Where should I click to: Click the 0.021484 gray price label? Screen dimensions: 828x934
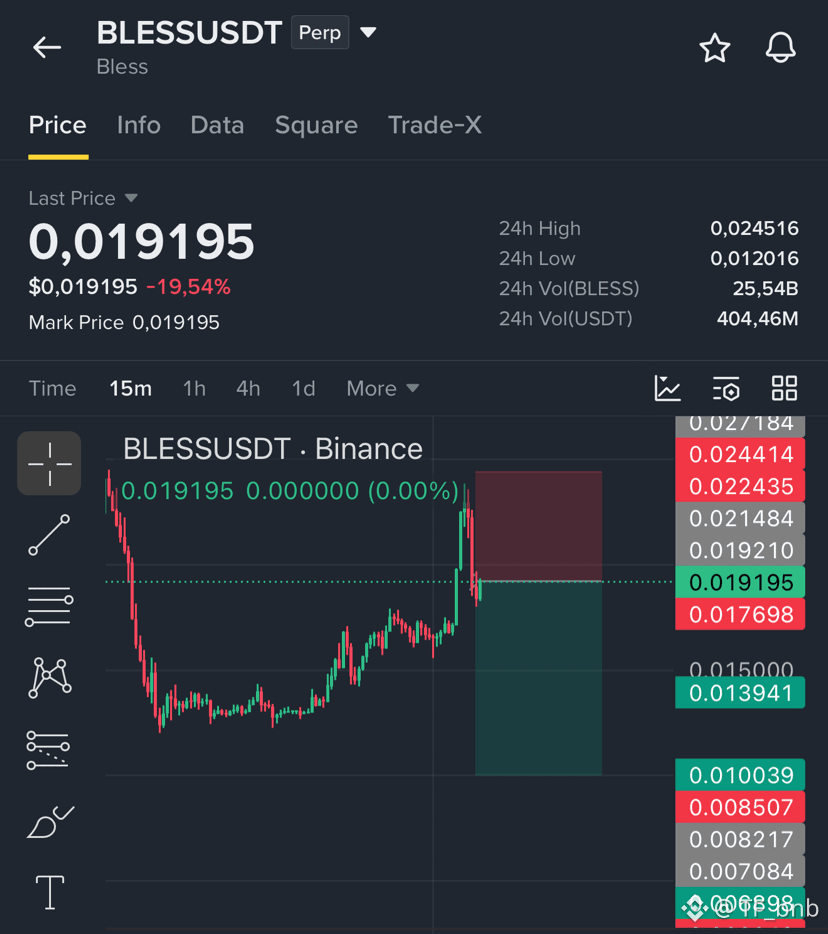740,518
